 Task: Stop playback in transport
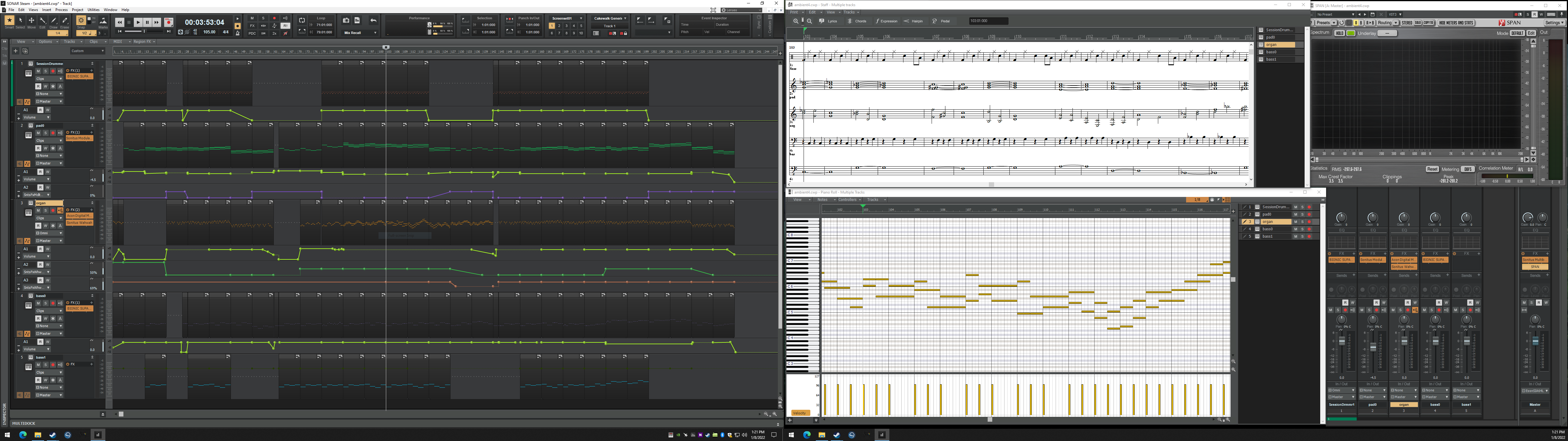(128, 23)
